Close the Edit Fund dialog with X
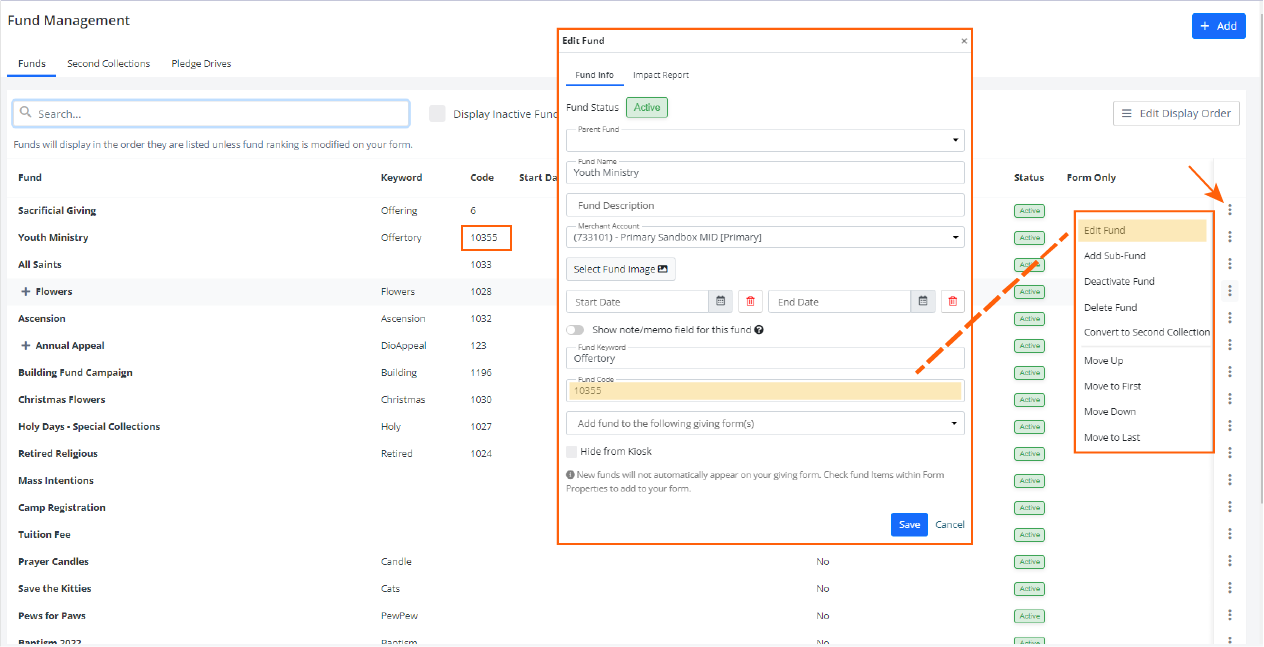1264x647 pixels. pos(964,41)
